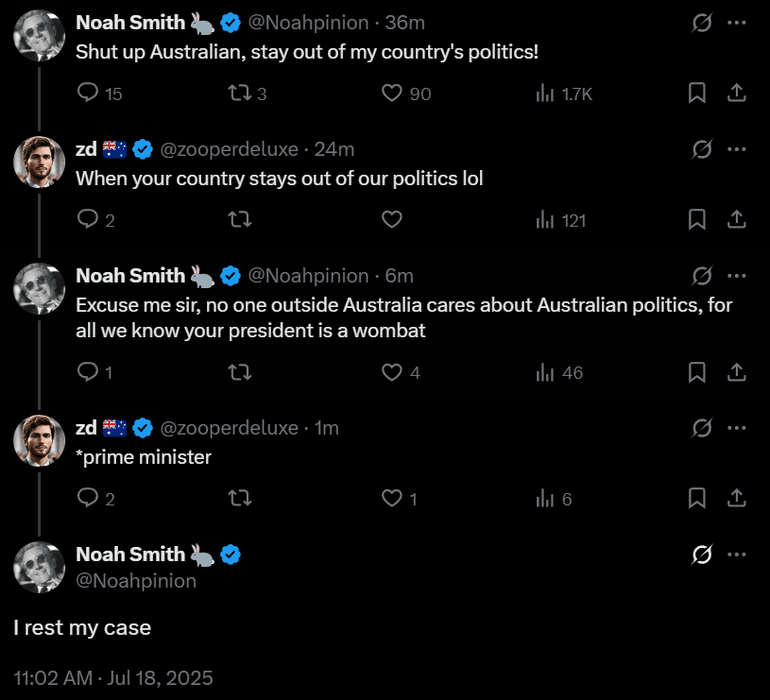Viewport: 770px width, 700px height.
Task: View the 121 views analytics icon
Action: (546, 220)
